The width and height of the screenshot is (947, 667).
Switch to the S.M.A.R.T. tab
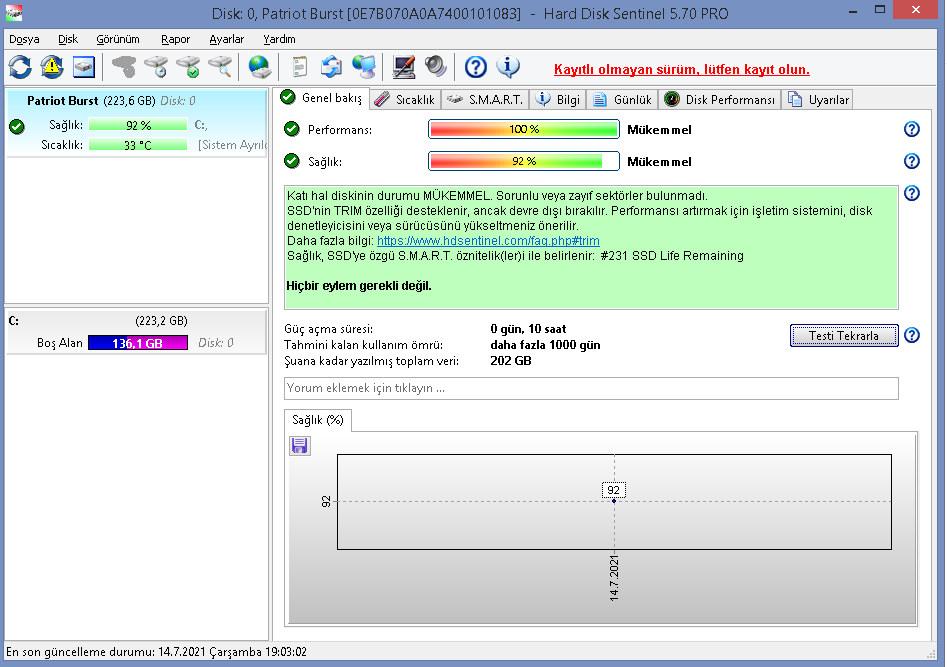coord(485,100)
